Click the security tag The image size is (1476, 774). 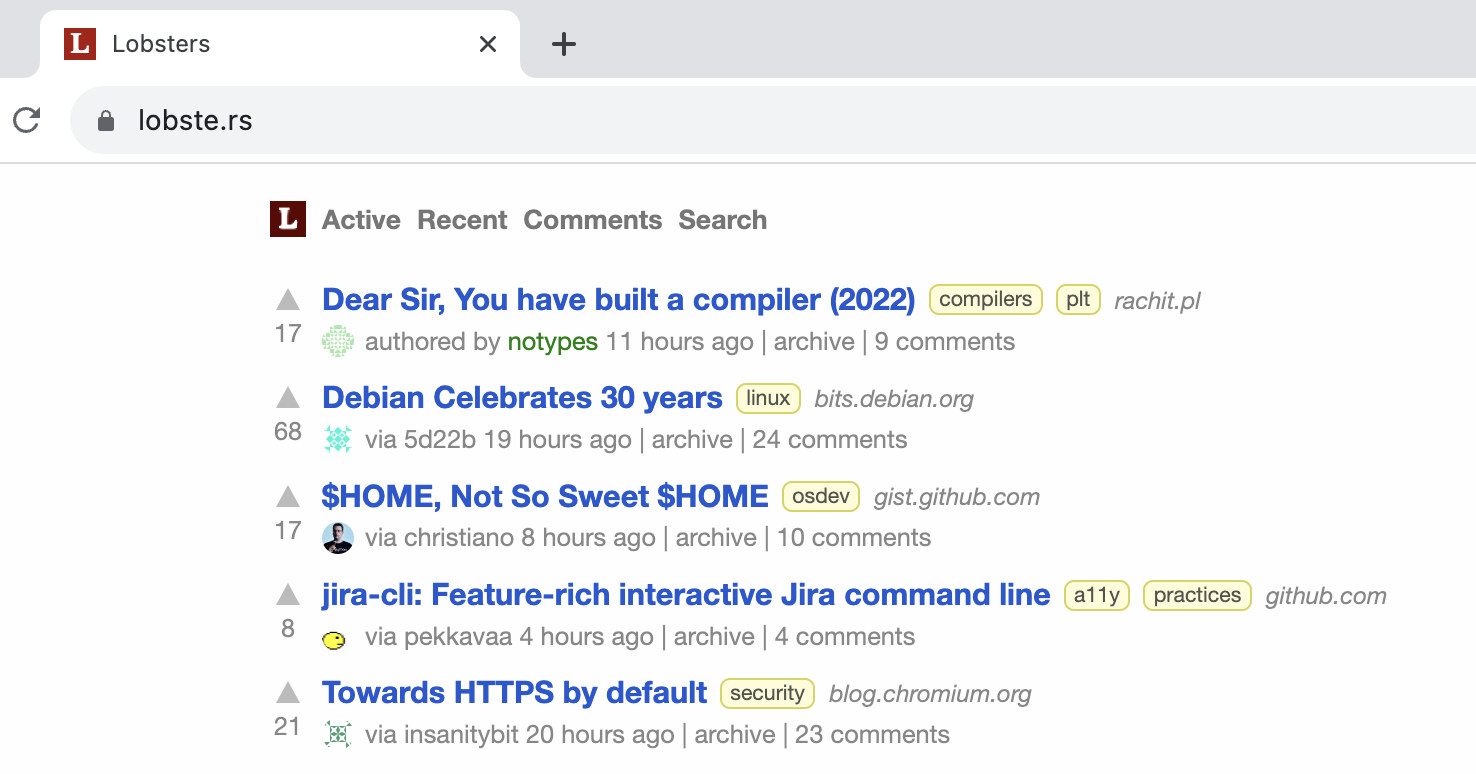pyautogui.click(x=767, y=694)
